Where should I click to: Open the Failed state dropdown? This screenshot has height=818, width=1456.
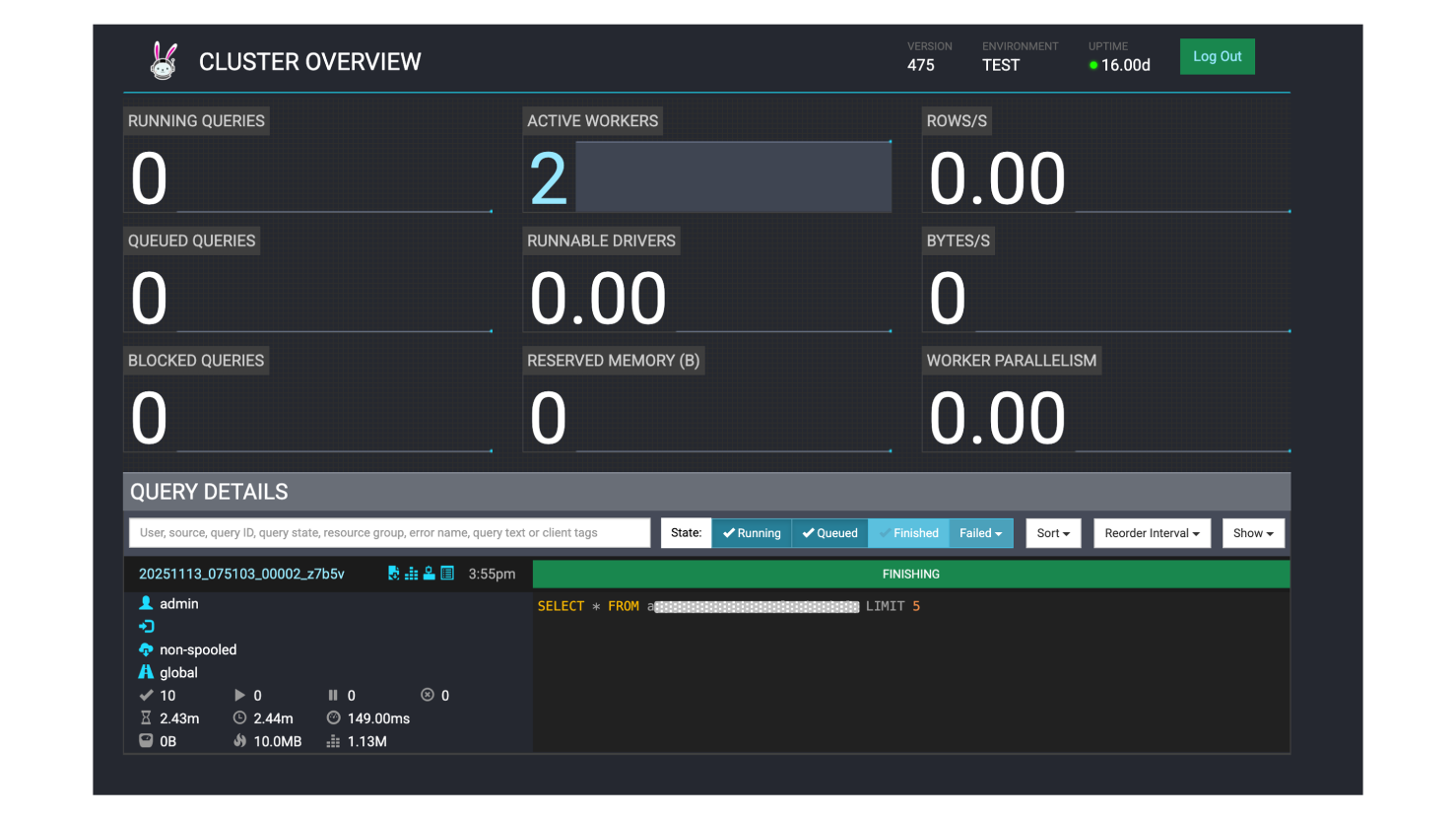point(981,533)
